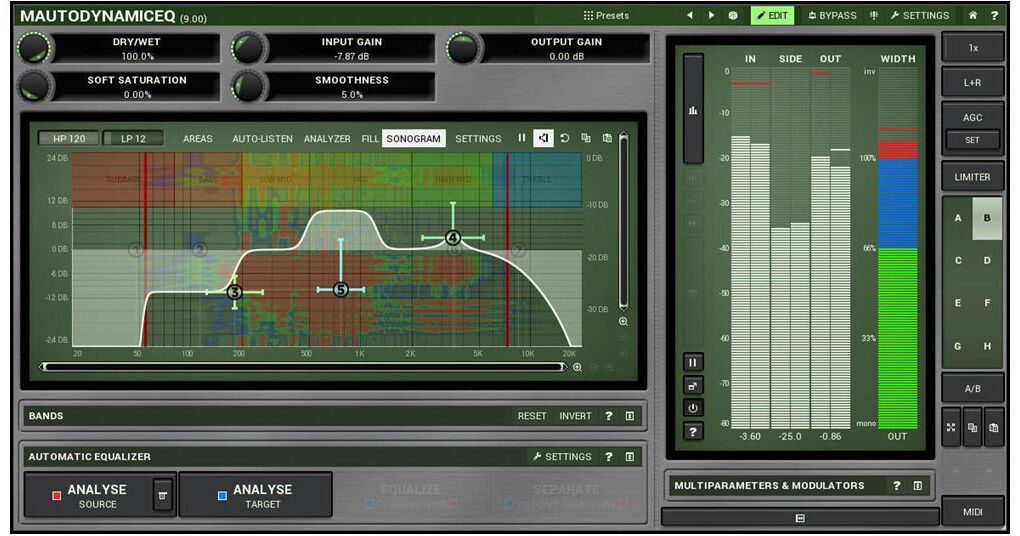Select EQ band node 3
Image resolution: width=1020 pixels, height=536 pixels.
[x=235, y=293]
